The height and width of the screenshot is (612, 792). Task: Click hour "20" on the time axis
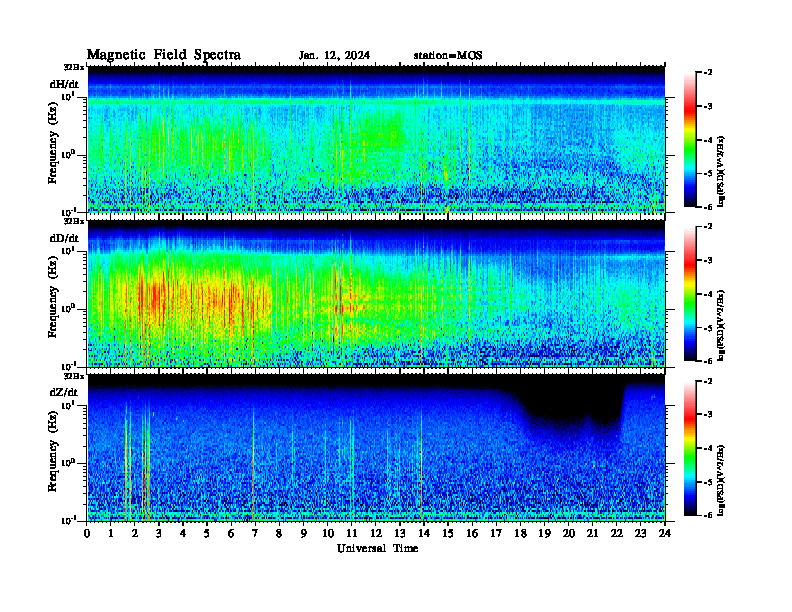569,533
